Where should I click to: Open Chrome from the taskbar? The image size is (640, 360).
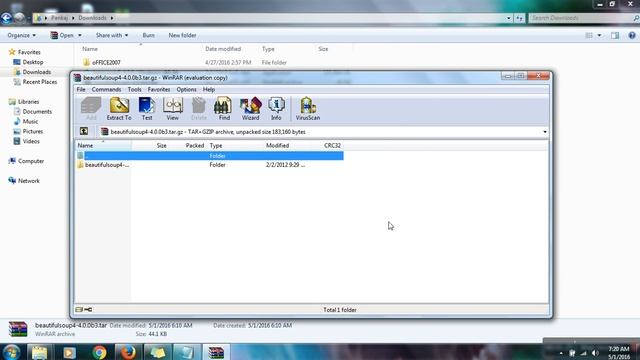(99, 352)
